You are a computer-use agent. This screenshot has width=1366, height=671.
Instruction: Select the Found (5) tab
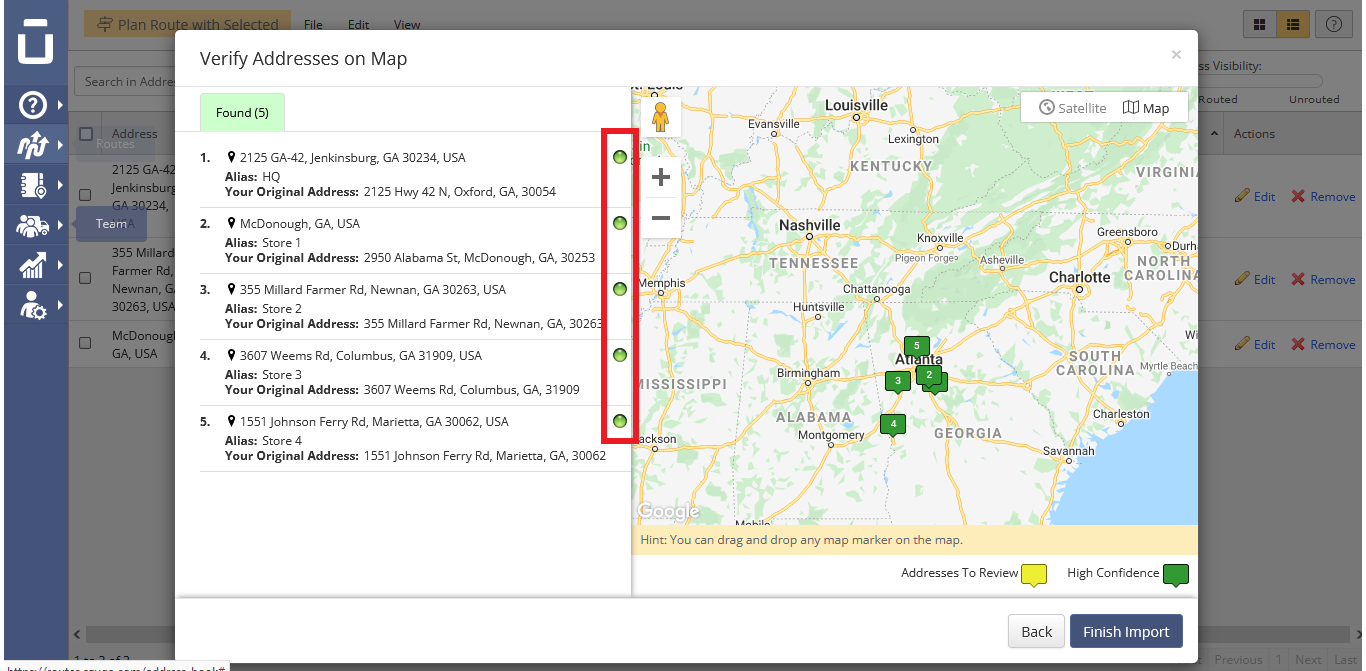242,112
